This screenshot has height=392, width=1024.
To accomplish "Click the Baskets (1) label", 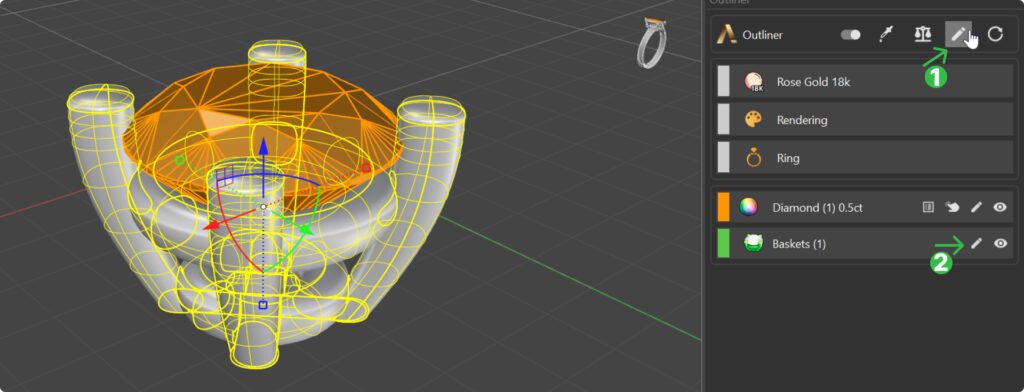I will [799, 244].
